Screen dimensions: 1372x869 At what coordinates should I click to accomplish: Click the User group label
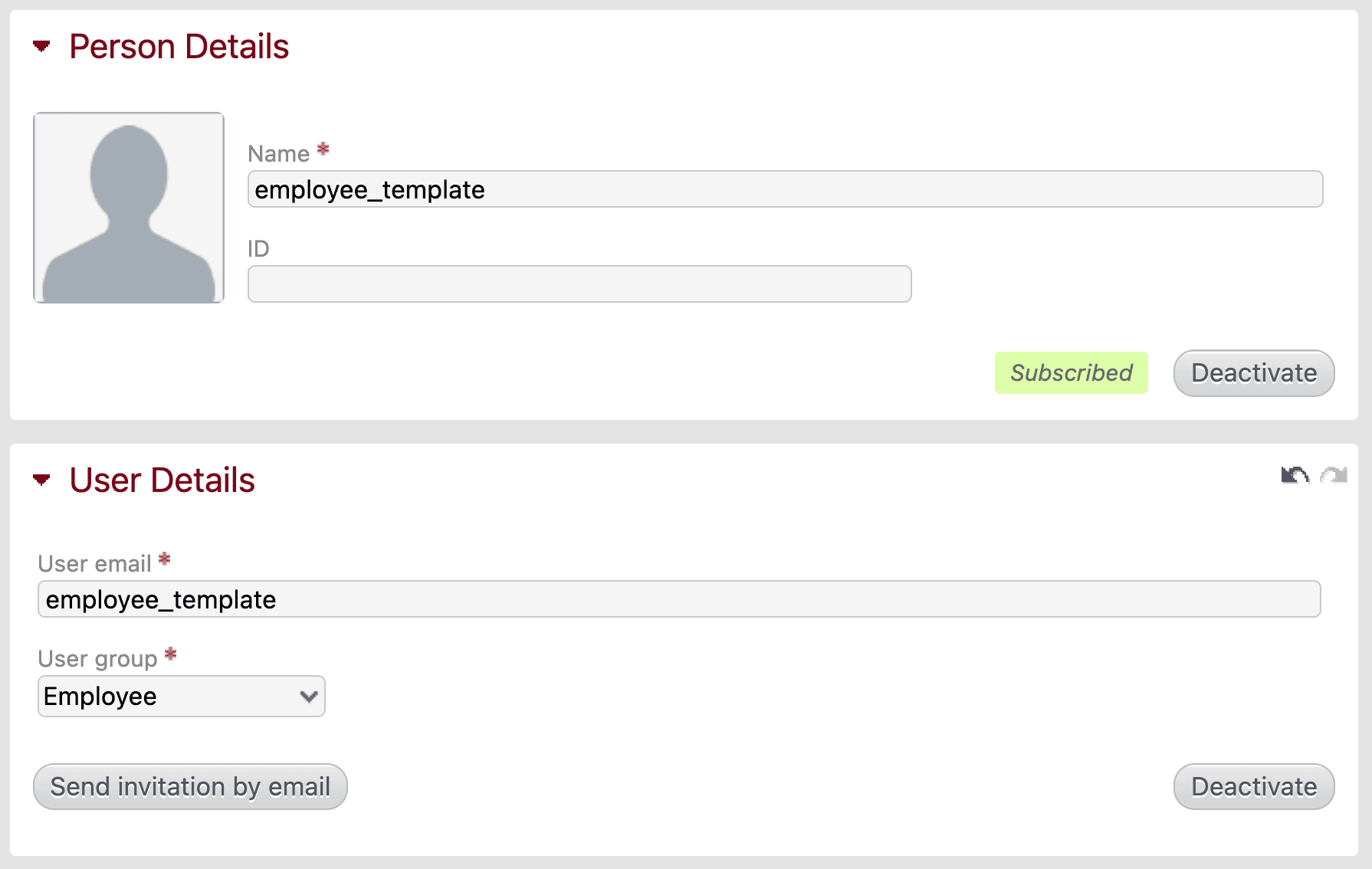98,658
